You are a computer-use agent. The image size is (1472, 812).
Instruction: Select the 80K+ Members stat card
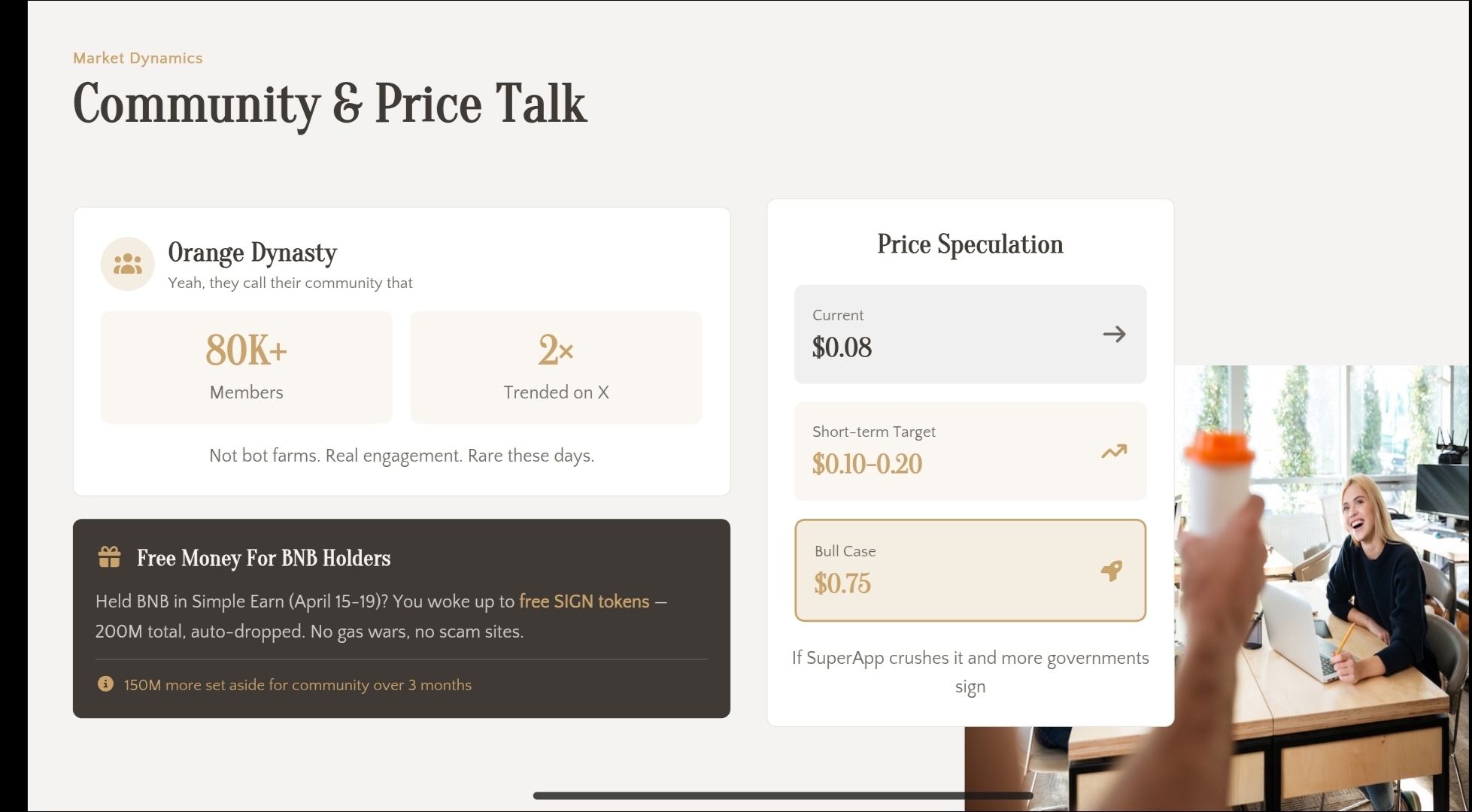tap(246, 367)
